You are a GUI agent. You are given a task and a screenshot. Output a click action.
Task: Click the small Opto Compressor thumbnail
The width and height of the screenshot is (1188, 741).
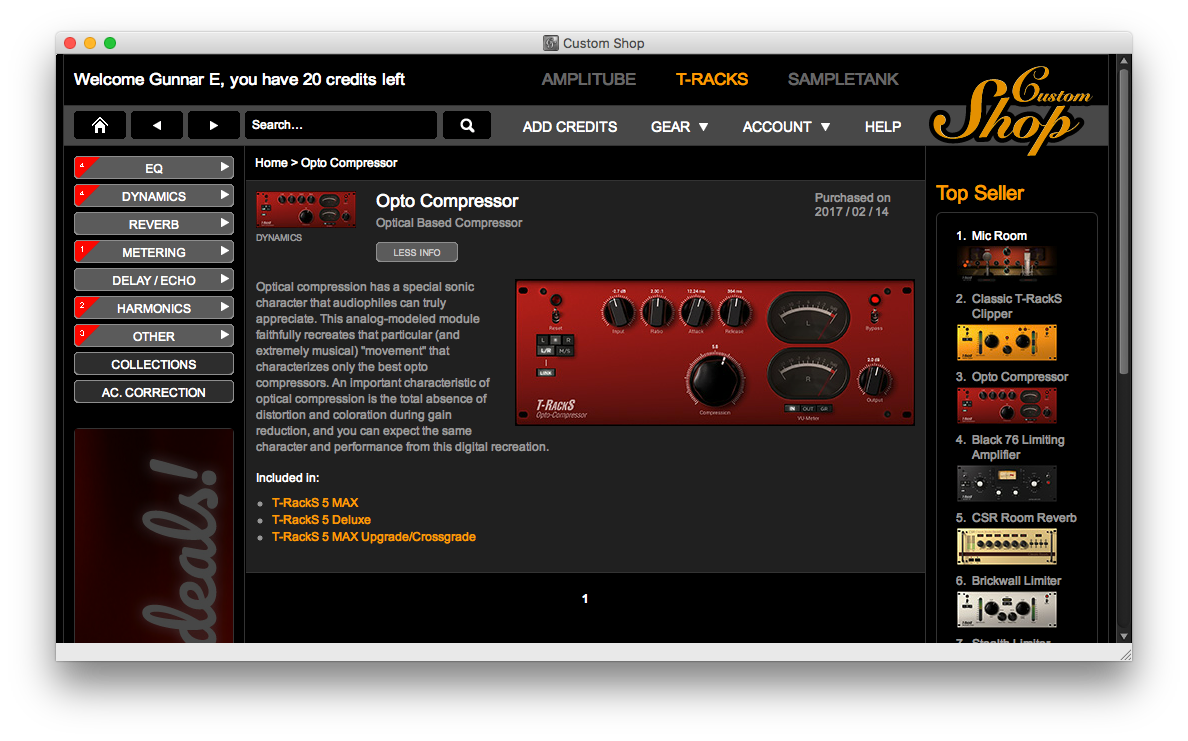pyautogui.click(x=305, y=209)
